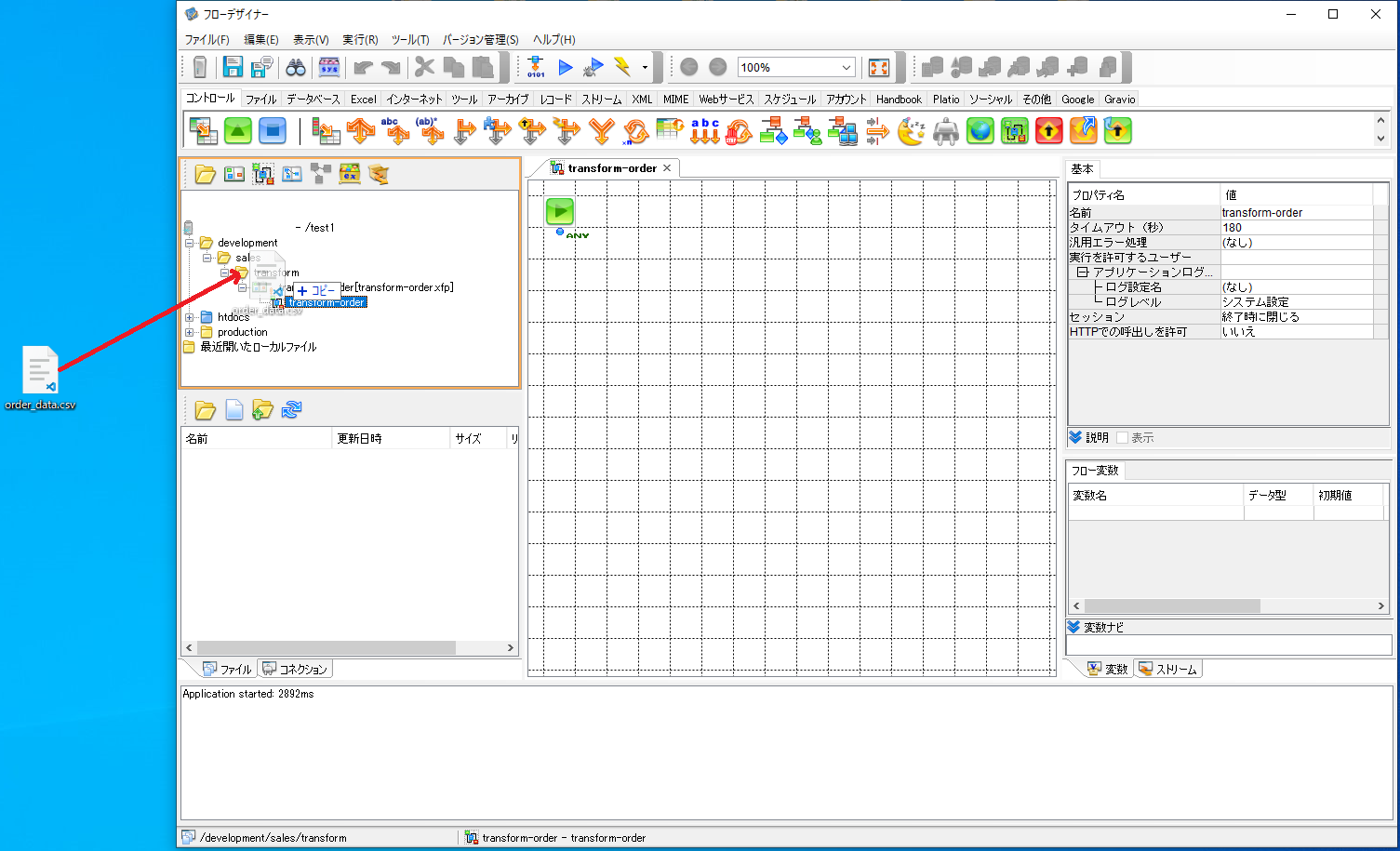Viewport: 1400px width, 851px height.
Task: Click the folder-up icon in file pane
Action: pyautogui.click(x=262, y=409)
